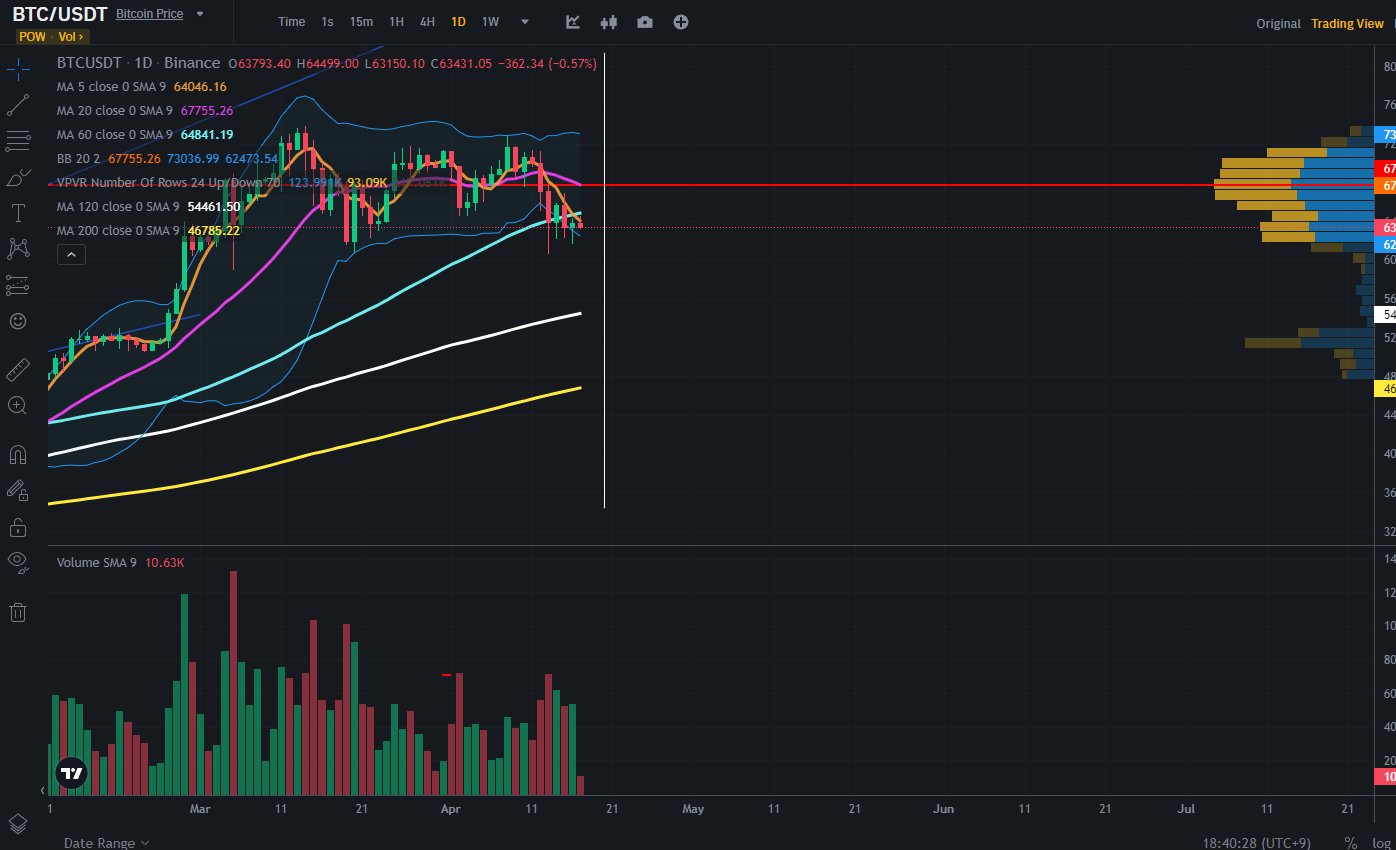
Task: Click the BTCUSDT 1D Binance chart title
Action: 138,63
